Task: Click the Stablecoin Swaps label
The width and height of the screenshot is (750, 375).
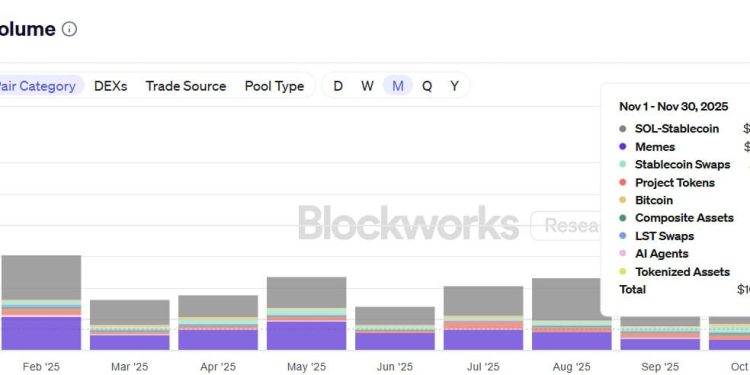Action: point(683,165)
